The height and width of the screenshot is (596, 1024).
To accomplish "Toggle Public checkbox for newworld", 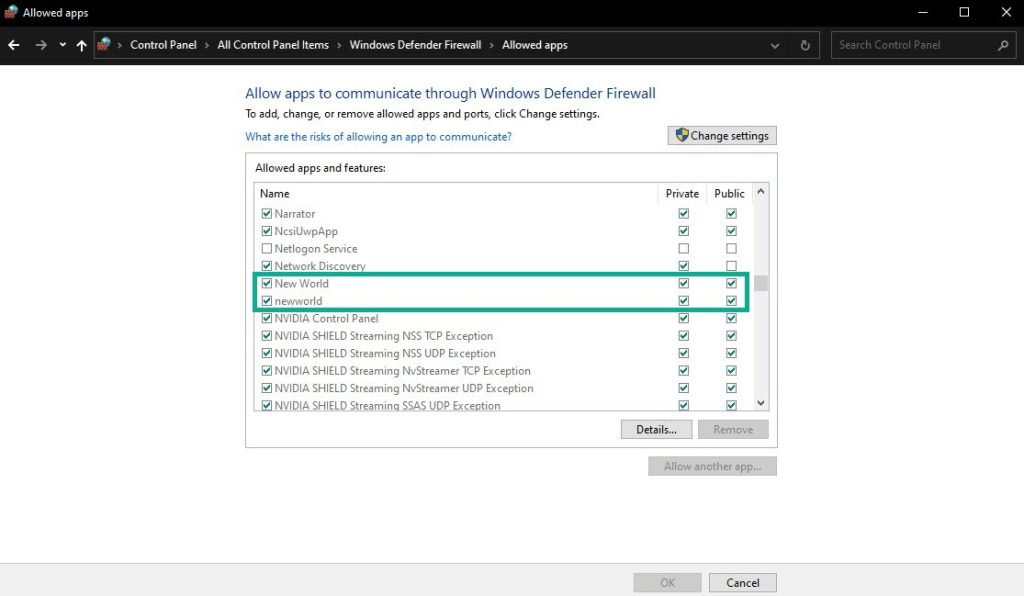I will [x=731, y=301].
